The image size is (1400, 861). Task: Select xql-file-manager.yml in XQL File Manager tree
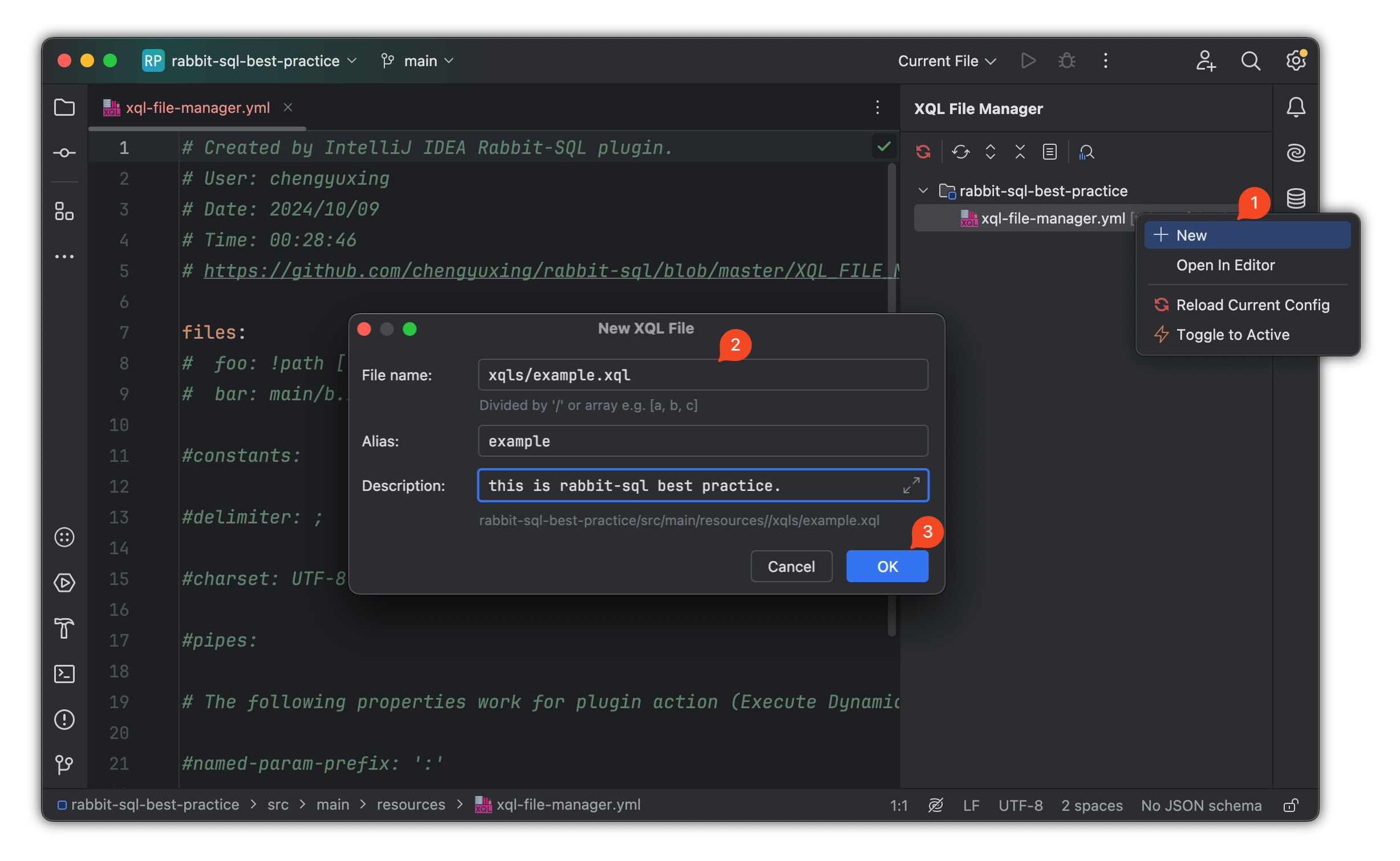(x=1052, y=218)
